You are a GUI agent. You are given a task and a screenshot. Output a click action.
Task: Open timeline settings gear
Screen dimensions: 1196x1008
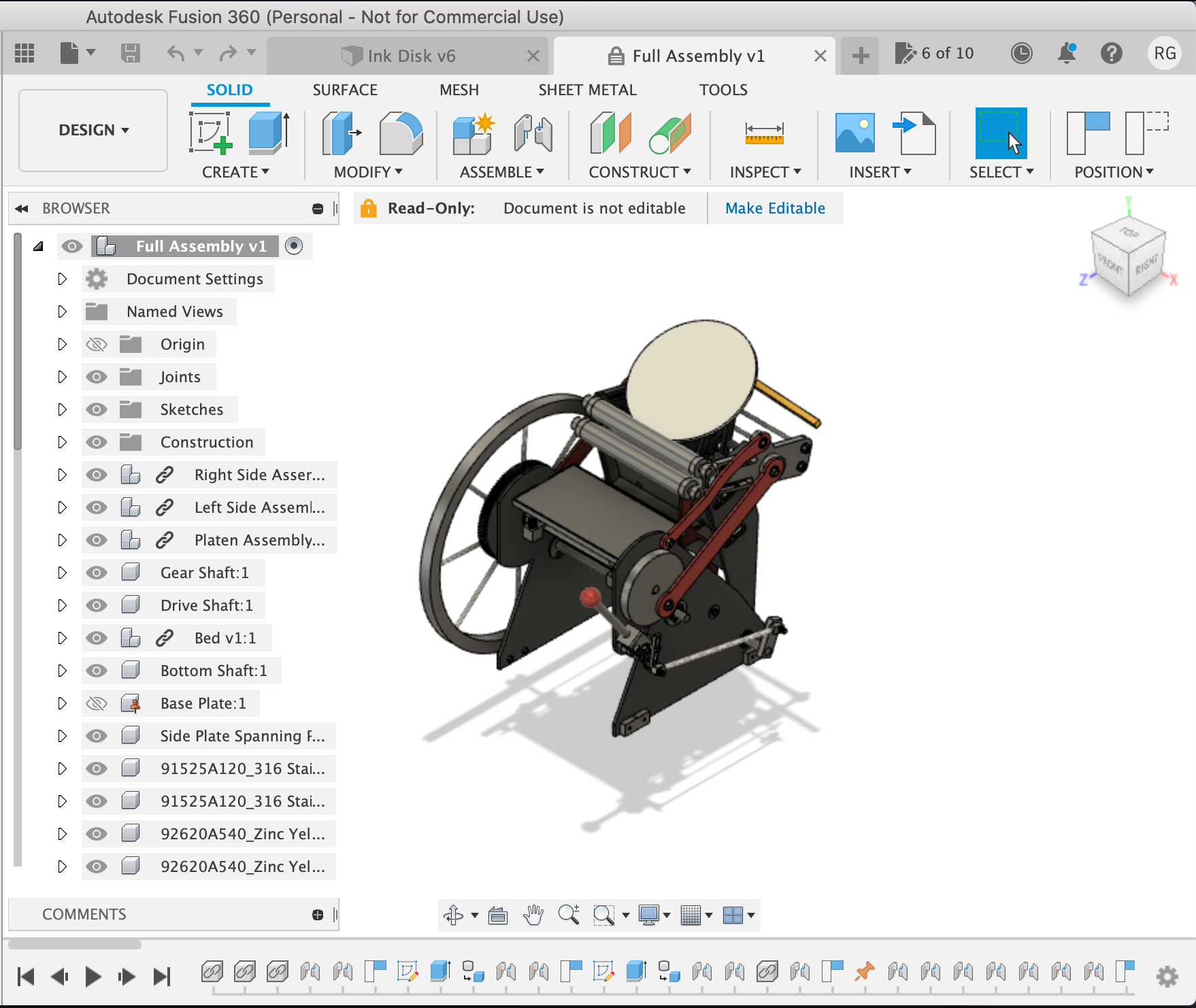coord(1167,977)
